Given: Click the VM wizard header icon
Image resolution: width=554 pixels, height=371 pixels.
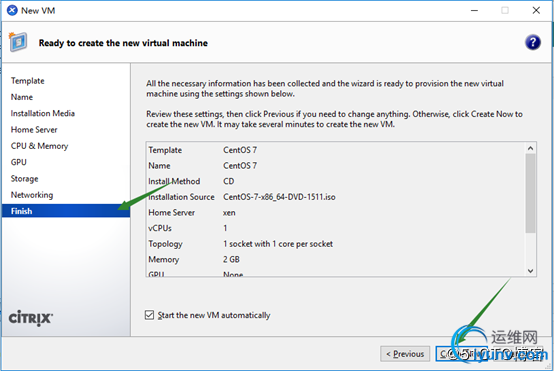Looking at the screenshot, I should pos(18,42).
